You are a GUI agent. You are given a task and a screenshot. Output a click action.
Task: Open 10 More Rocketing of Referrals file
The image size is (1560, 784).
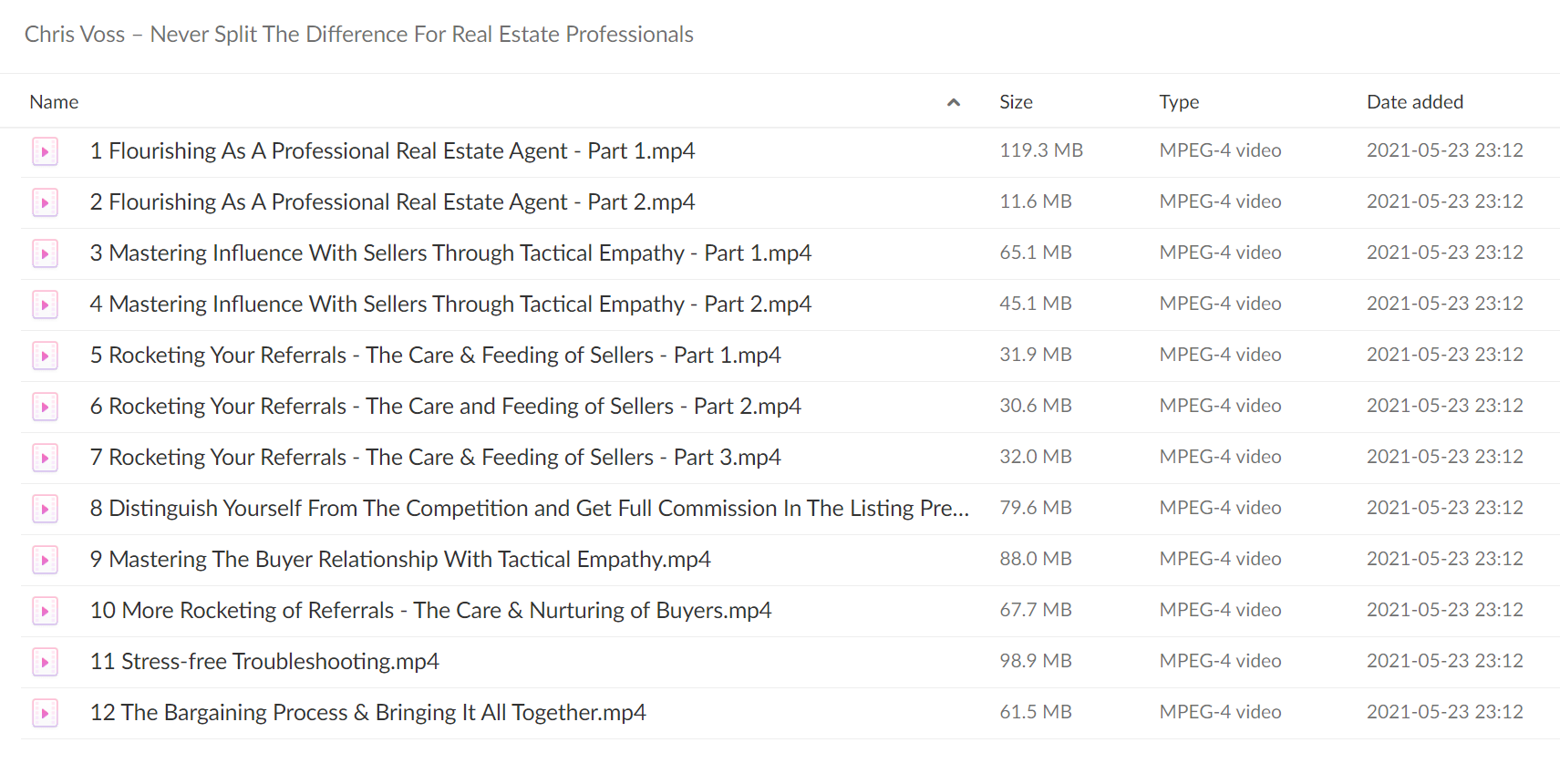click(x=430, y=610)
